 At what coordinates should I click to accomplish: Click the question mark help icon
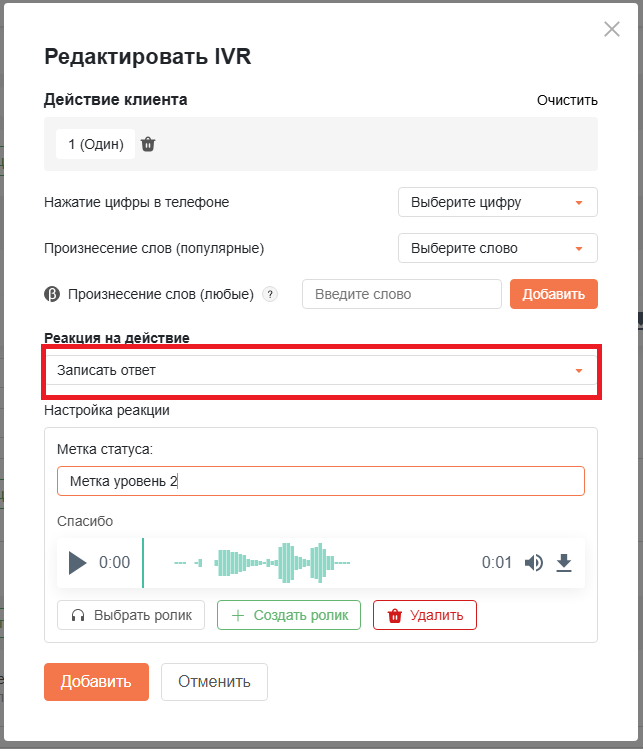pos(270,294)
